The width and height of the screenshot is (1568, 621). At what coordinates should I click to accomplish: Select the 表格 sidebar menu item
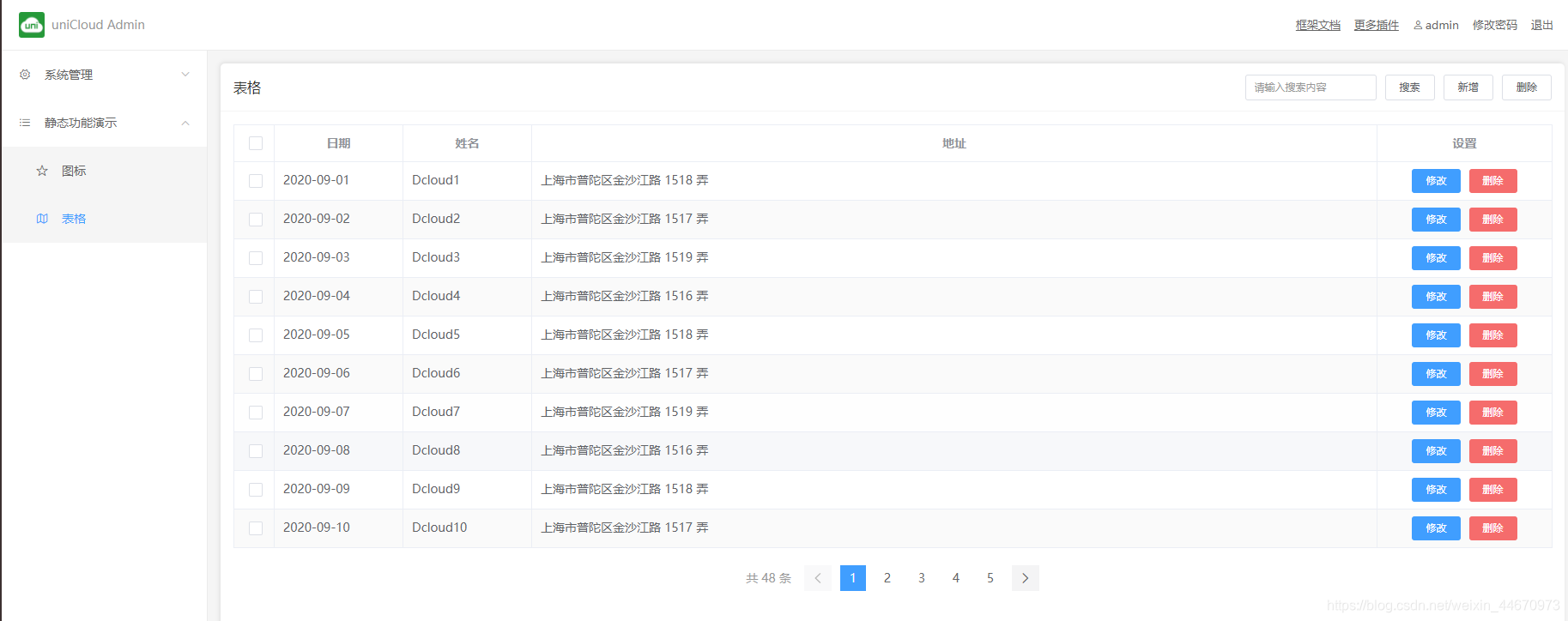[x=104, y=219]
